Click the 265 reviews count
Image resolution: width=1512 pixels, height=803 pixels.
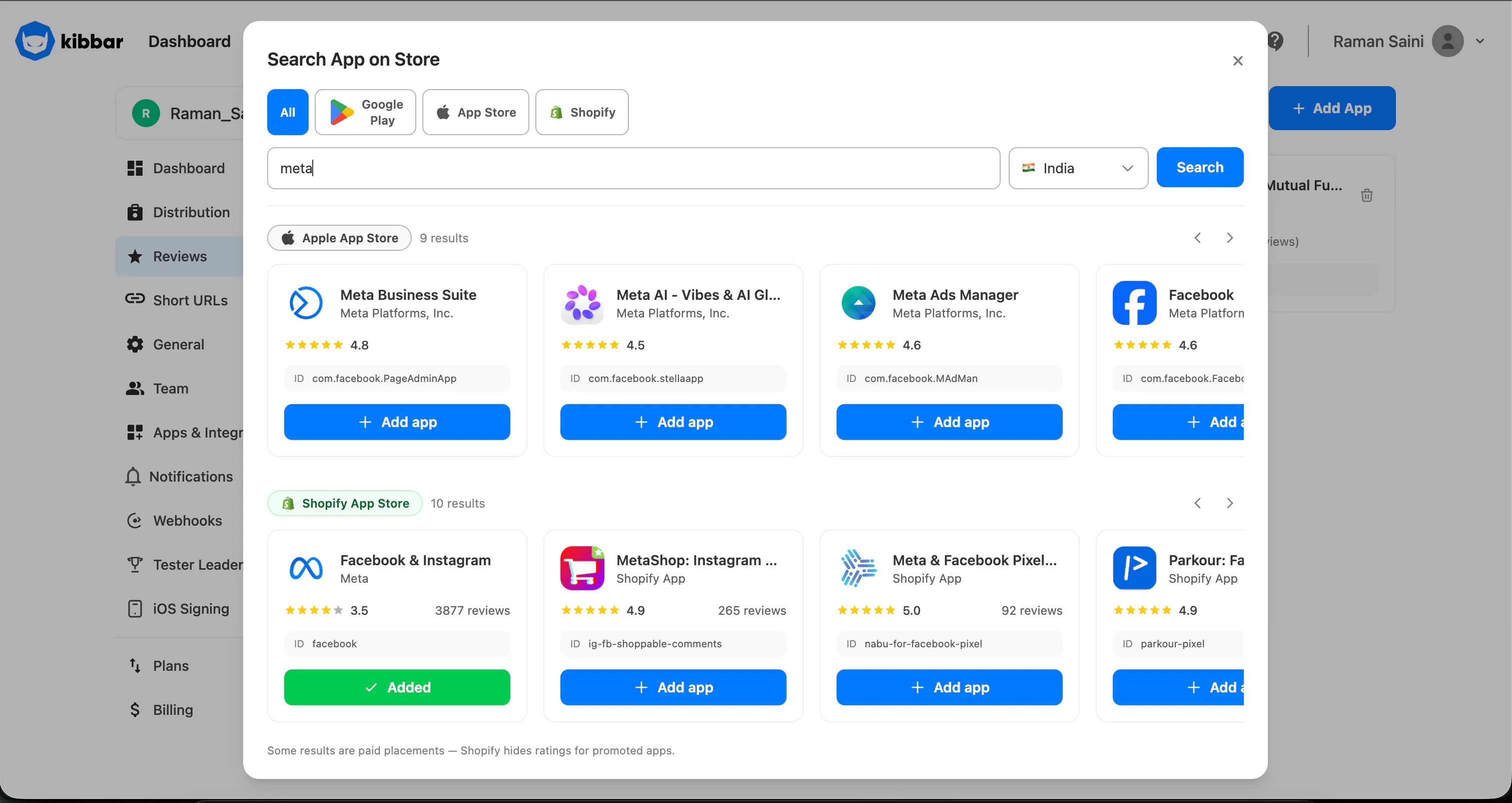click(752, 610)
